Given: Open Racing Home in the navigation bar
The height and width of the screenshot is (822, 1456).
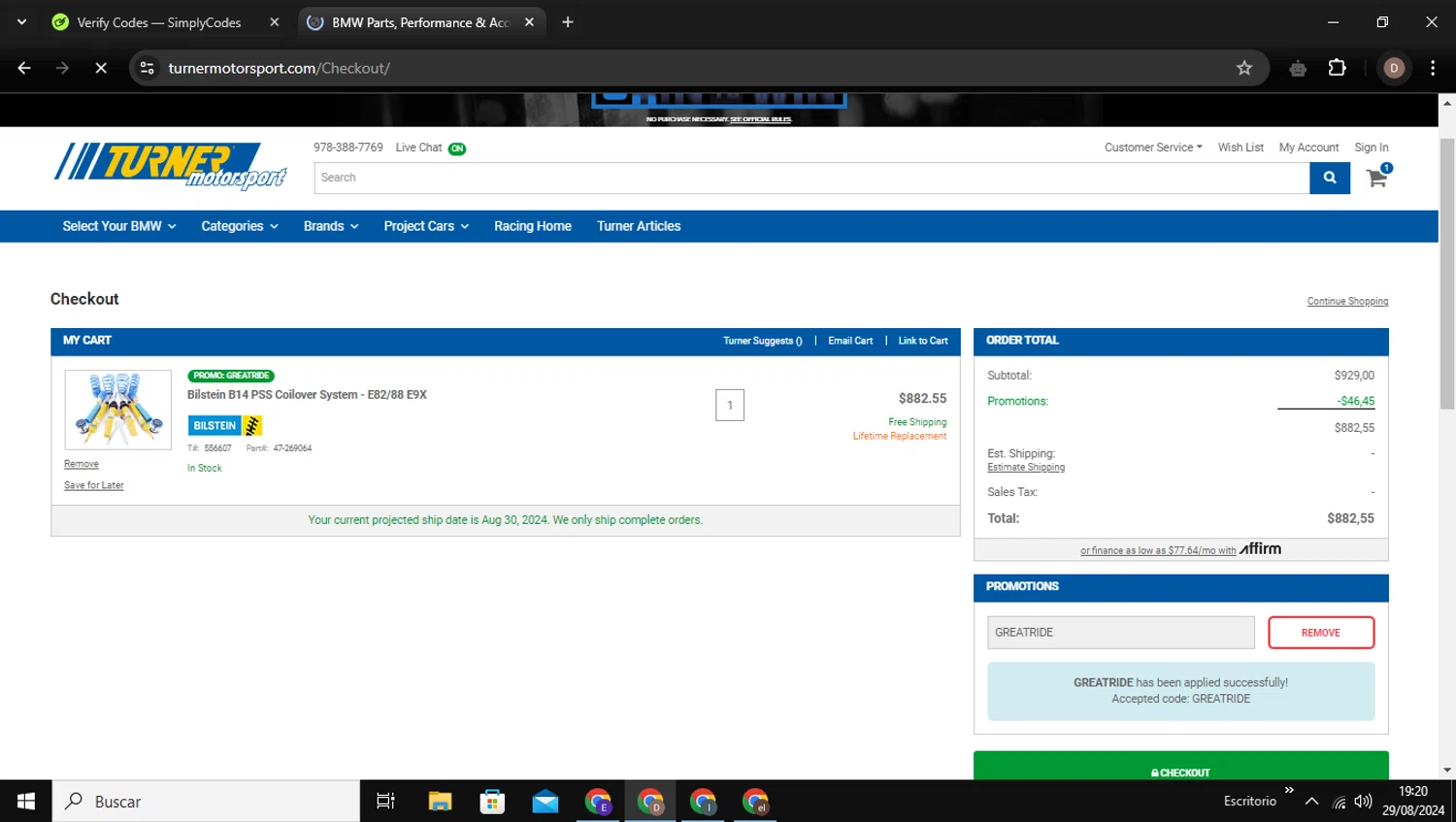Looking at the screenshot, I should point(533,226).
